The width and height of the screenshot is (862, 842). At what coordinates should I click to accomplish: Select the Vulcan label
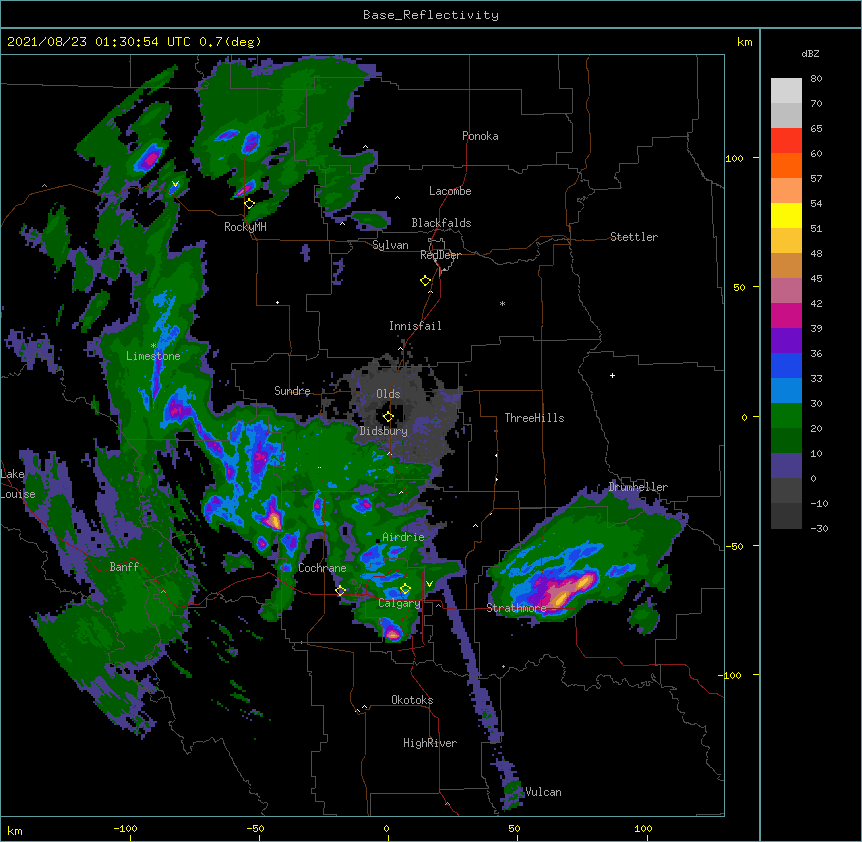point(543,792)
